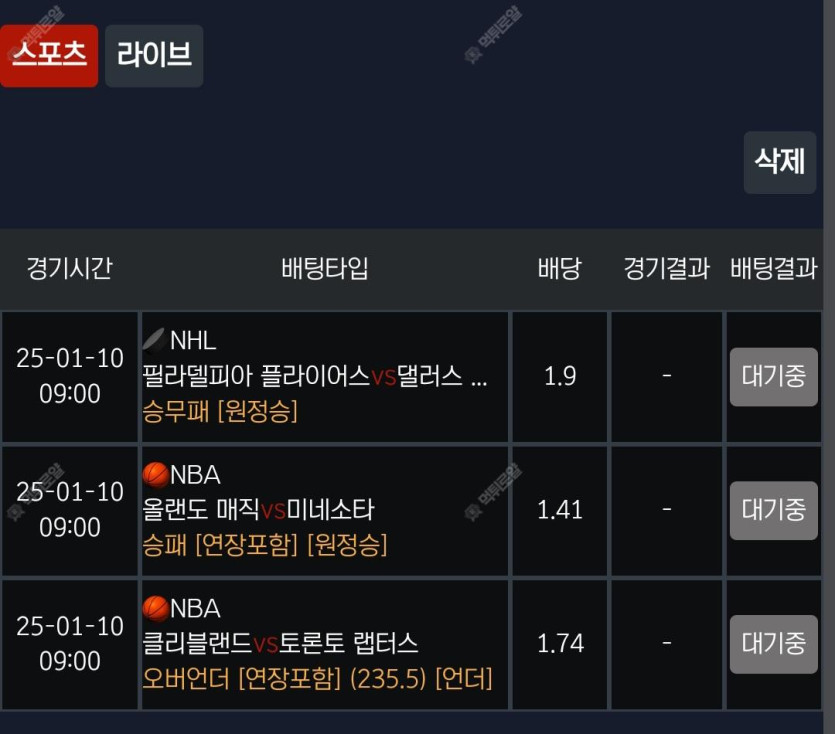Click 대기중 status for NHL bet
Viewport: 835px width, 734px height.
773,376
